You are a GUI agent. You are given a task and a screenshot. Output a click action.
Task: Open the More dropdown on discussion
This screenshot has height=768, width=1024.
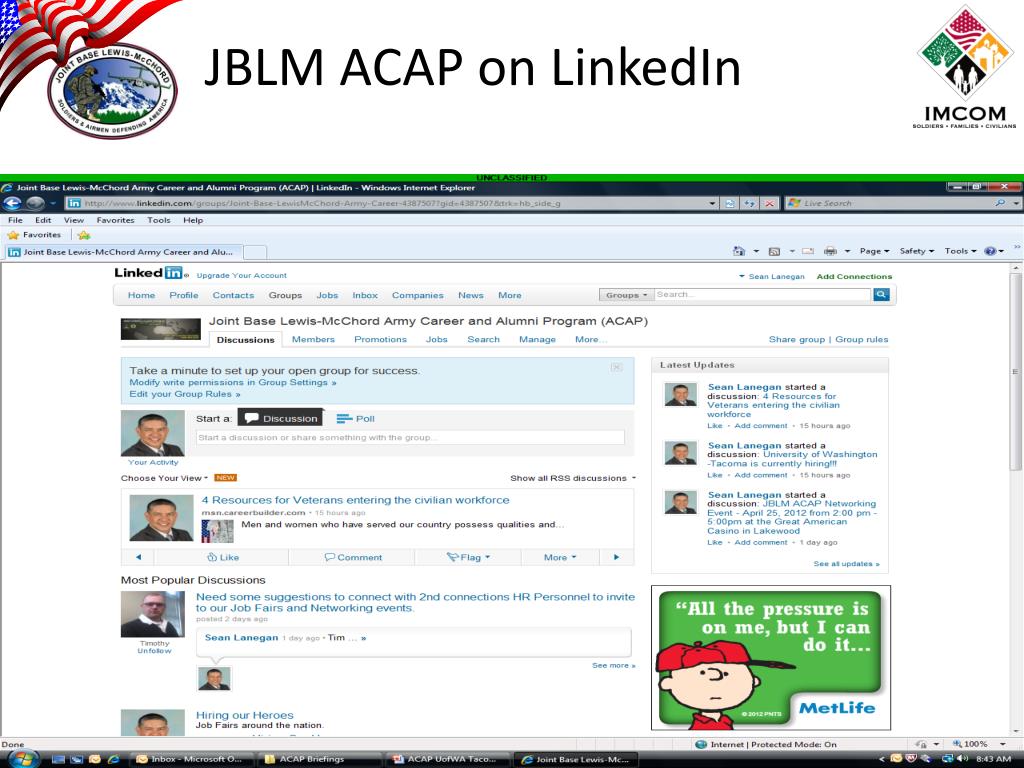[560, 557]
